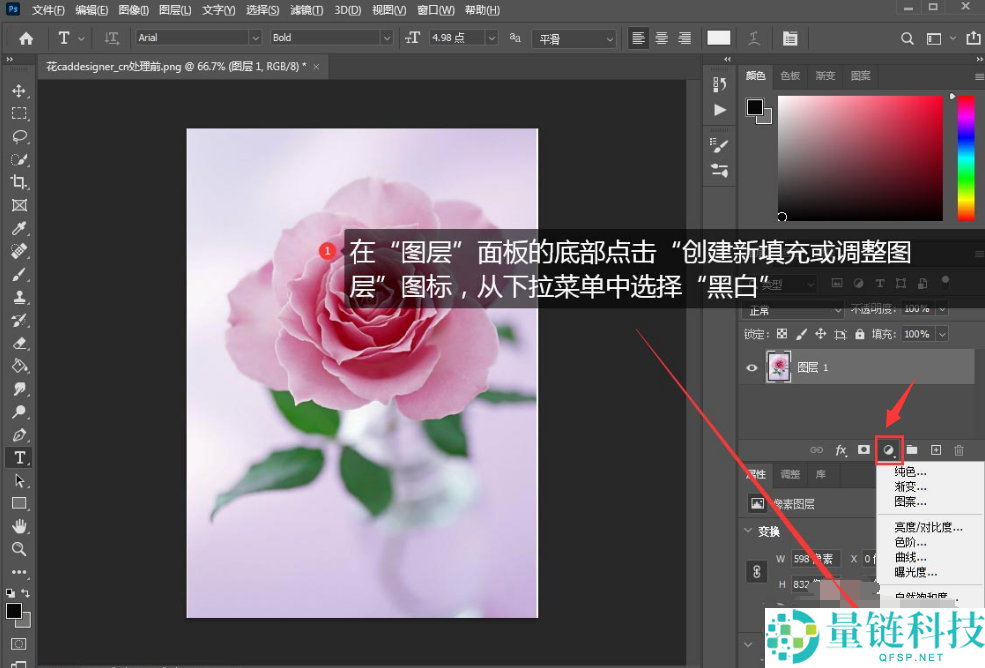
Task: Toggle the W/H link chain in Transform
Action: point(757,570)
